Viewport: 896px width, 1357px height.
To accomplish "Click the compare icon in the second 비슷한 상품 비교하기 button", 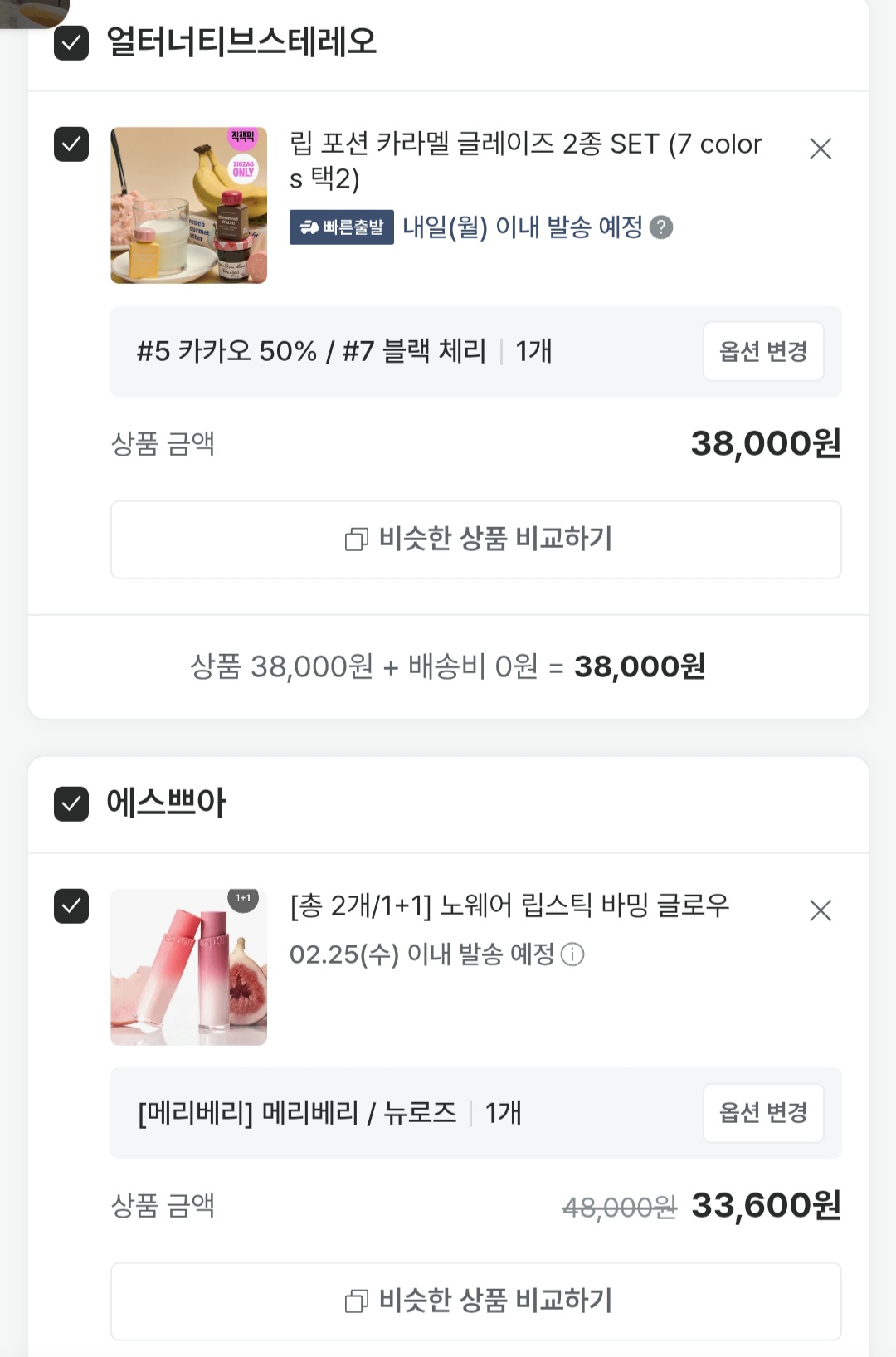I will pyautogui.click(x=356, y=1301).
